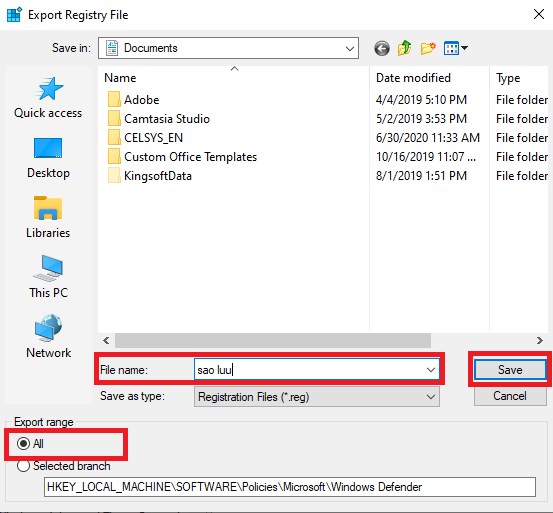
Task: Open the File name dropdown arrow
Action: pos(431,370)
